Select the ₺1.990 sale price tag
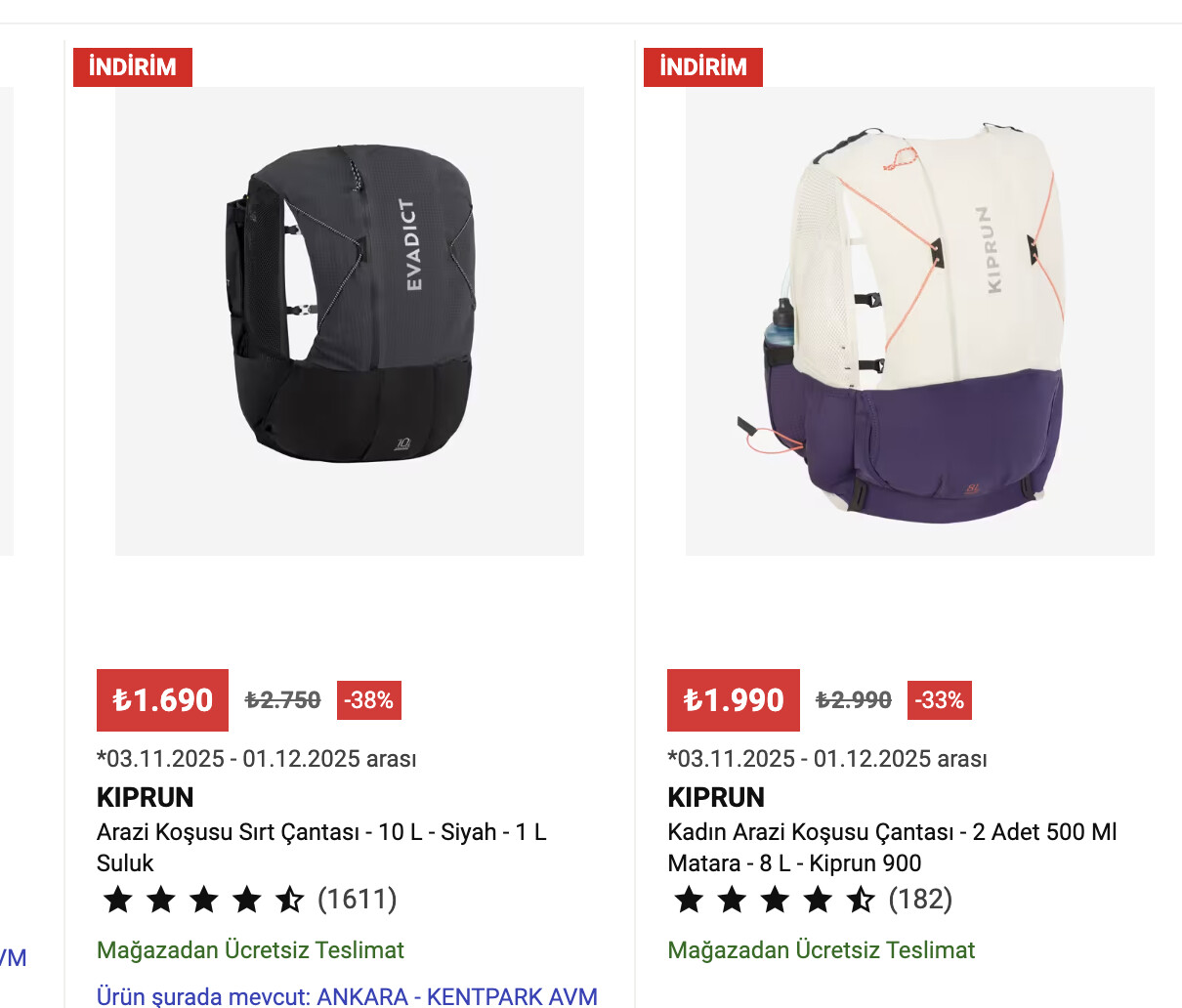The height and width of the screenshot is (1008, 1182). 733,700
